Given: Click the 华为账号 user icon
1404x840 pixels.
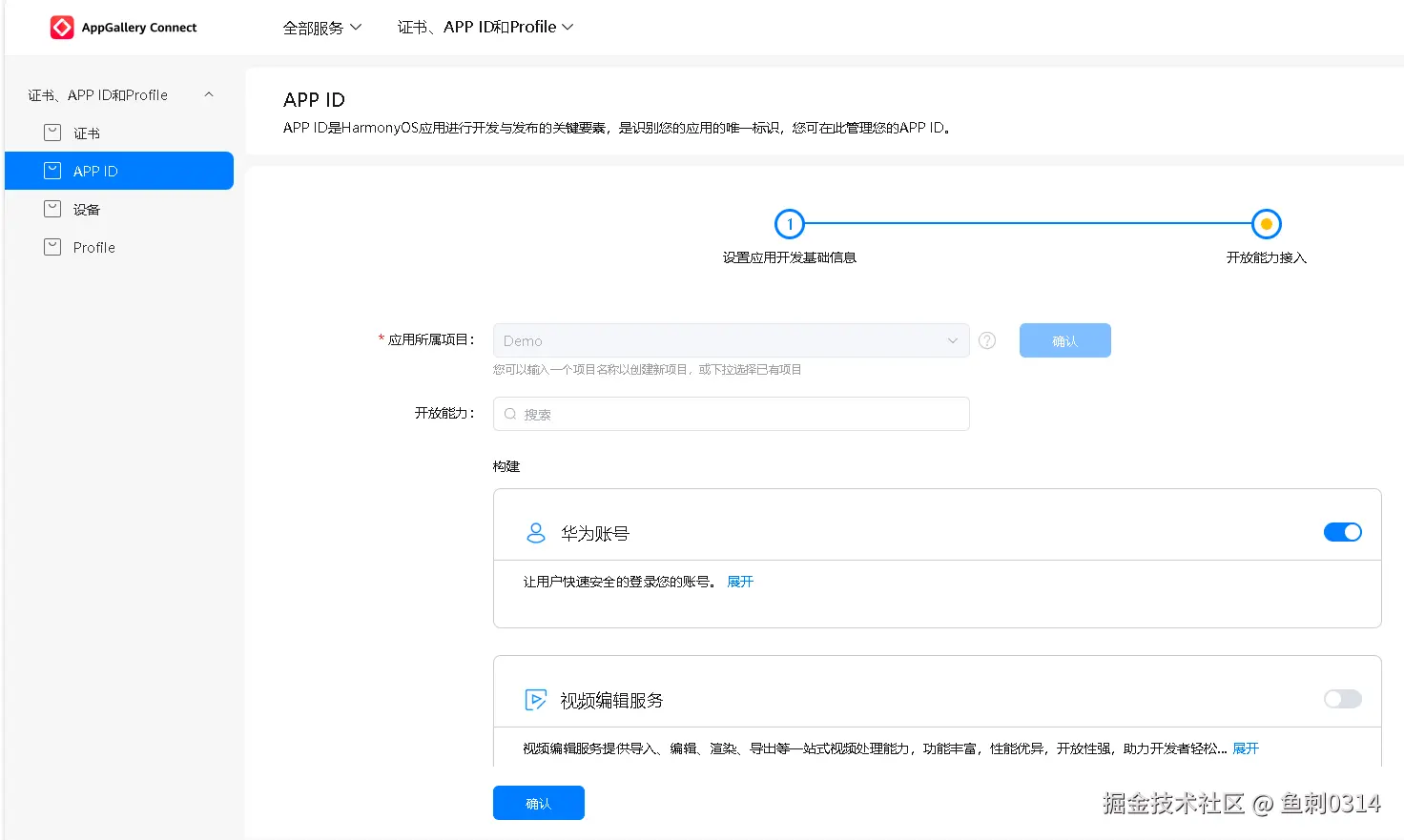Looking at the screenshot, I should pyautogui.click(x=536, y=533).
